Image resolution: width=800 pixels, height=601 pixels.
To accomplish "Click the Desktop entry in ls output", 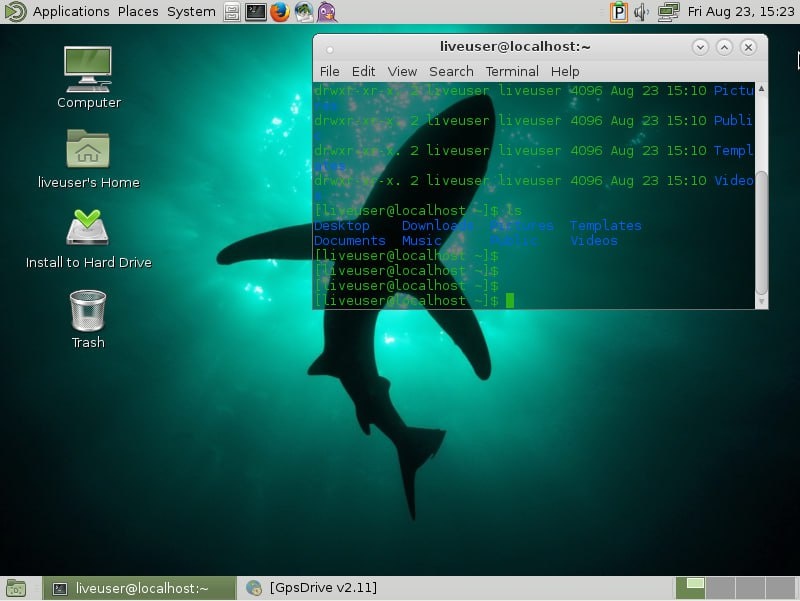I will click(x=341, y=226).
